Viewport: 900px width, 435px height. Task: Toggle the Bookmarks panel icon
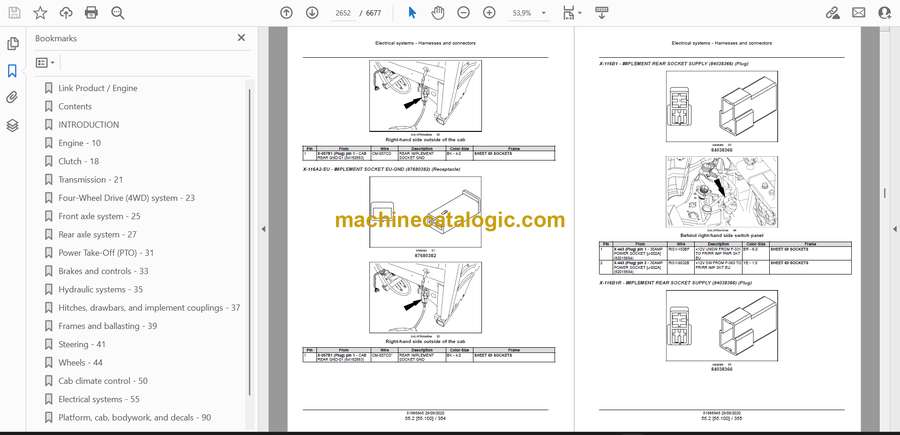point(13,71)
